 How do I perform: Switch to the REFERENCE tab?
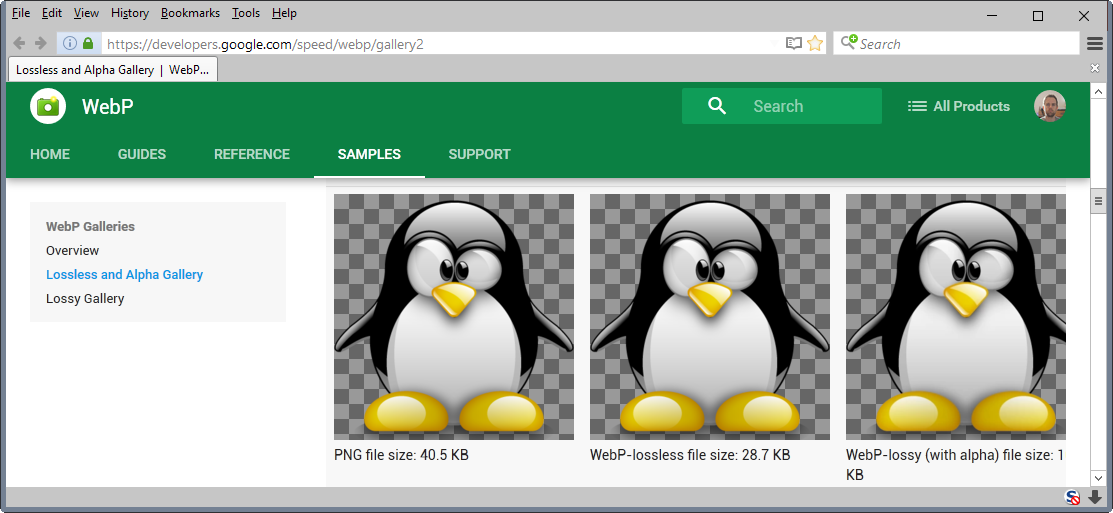[252, 154]
